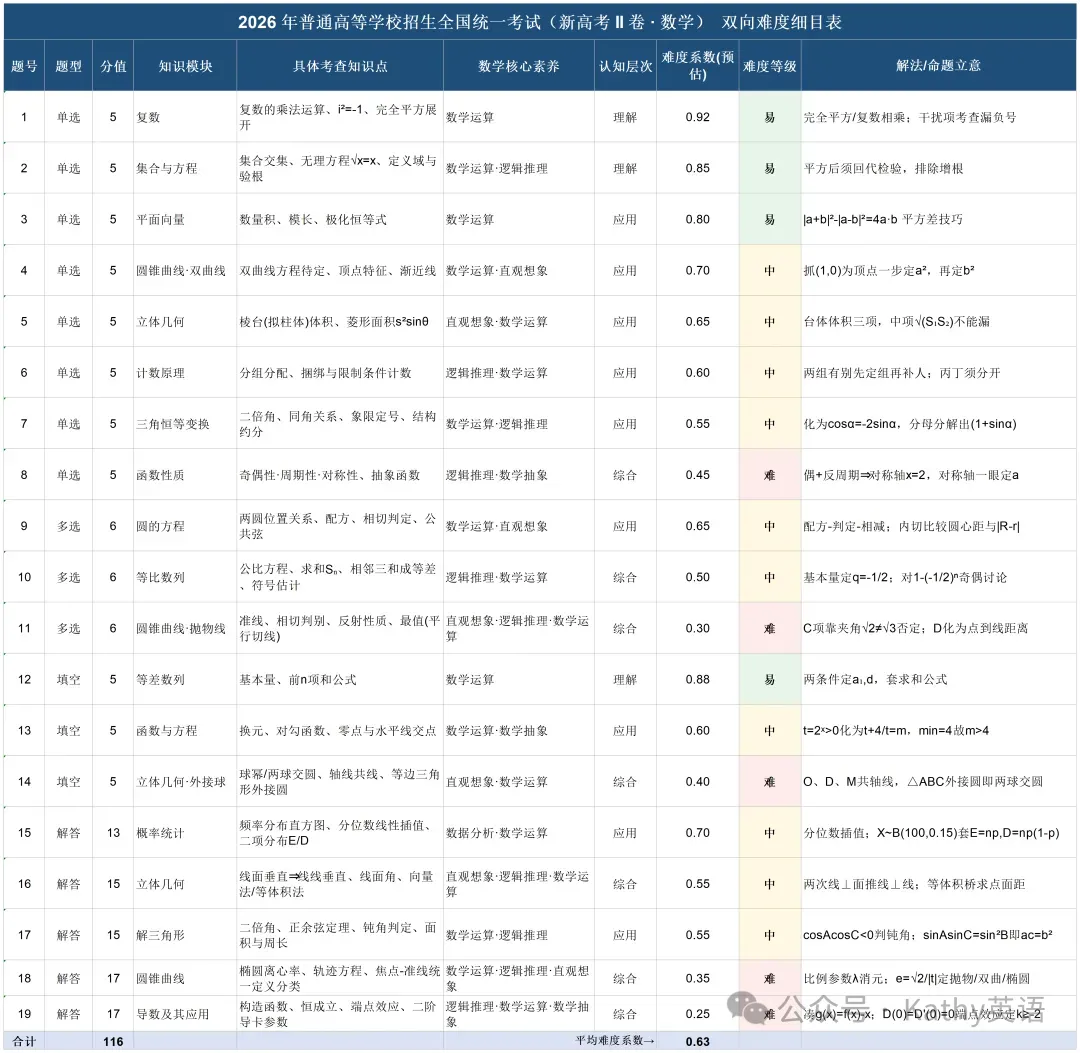
Task: Click the 题型 column header
Action: (68, 66)
